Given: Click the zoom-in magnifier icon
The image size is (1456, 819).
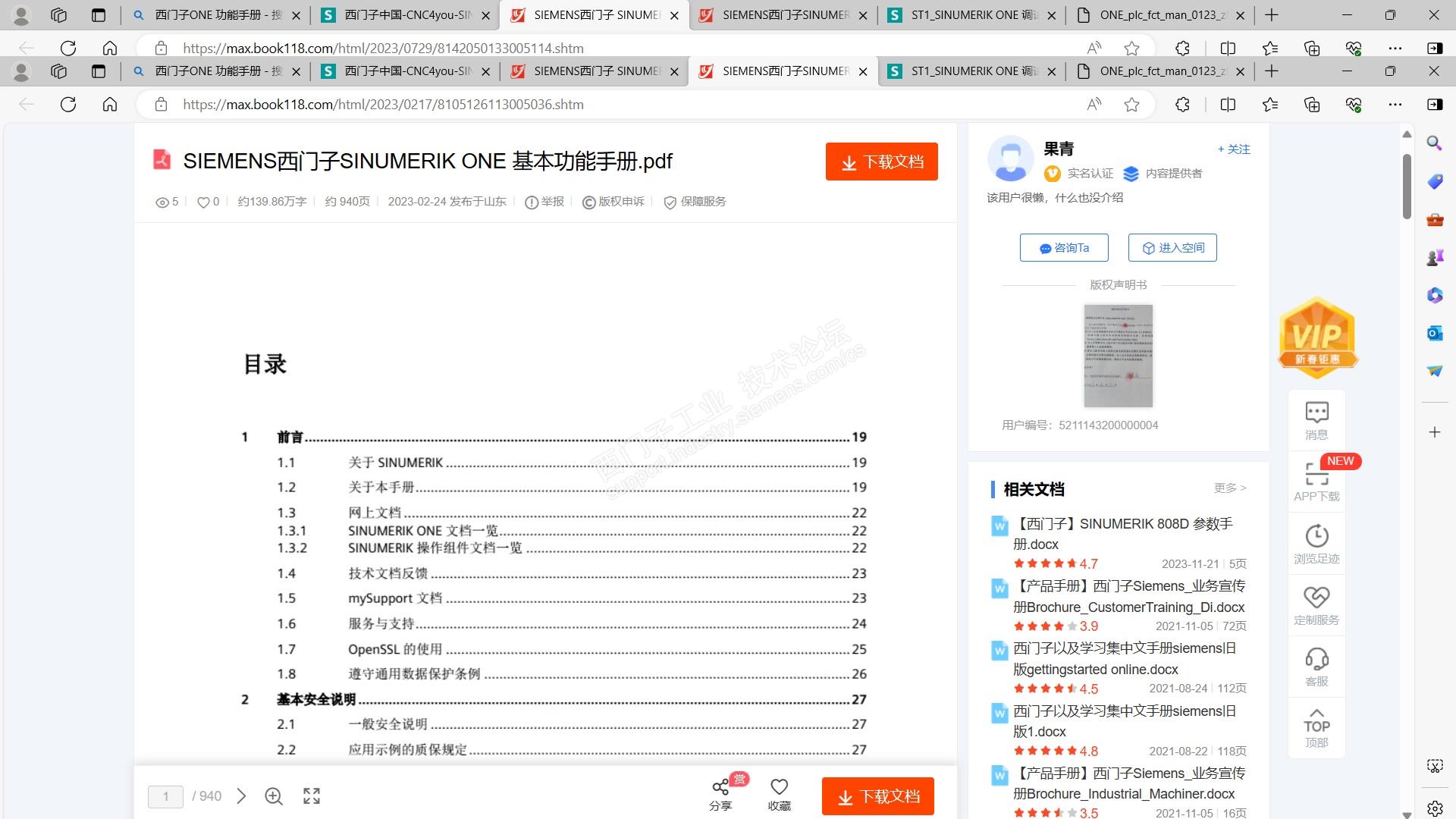Looking at the screenshot, I should [274, 796].
